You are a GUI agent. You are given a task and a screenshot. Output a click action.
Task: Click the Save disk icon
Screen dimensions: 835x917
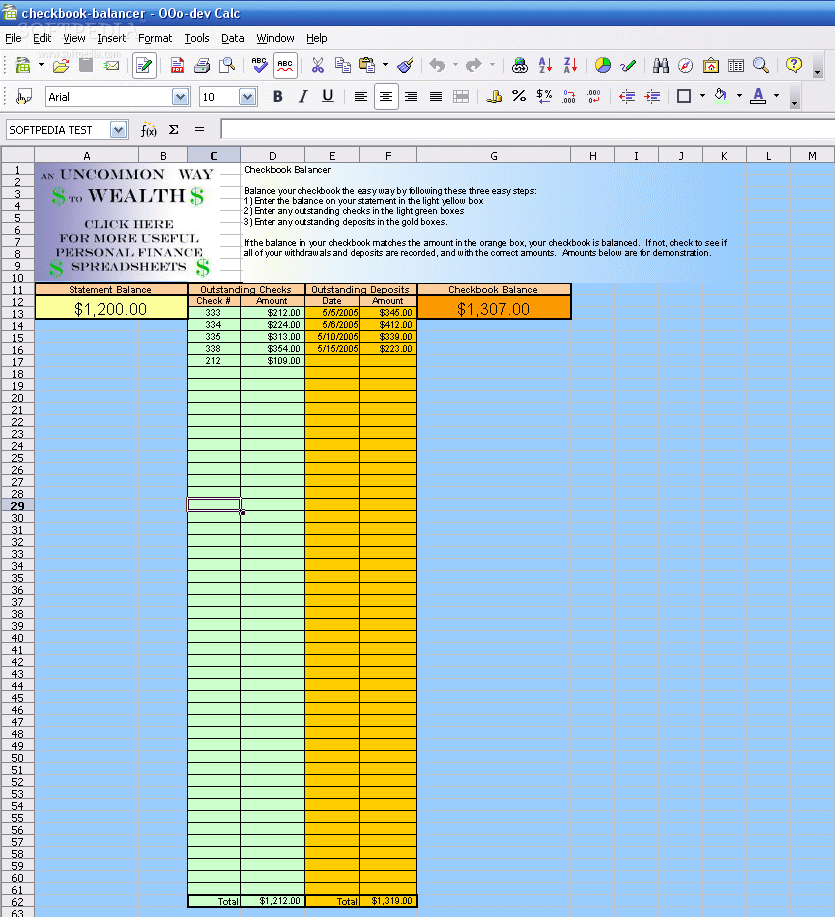[x=86, y=65]
